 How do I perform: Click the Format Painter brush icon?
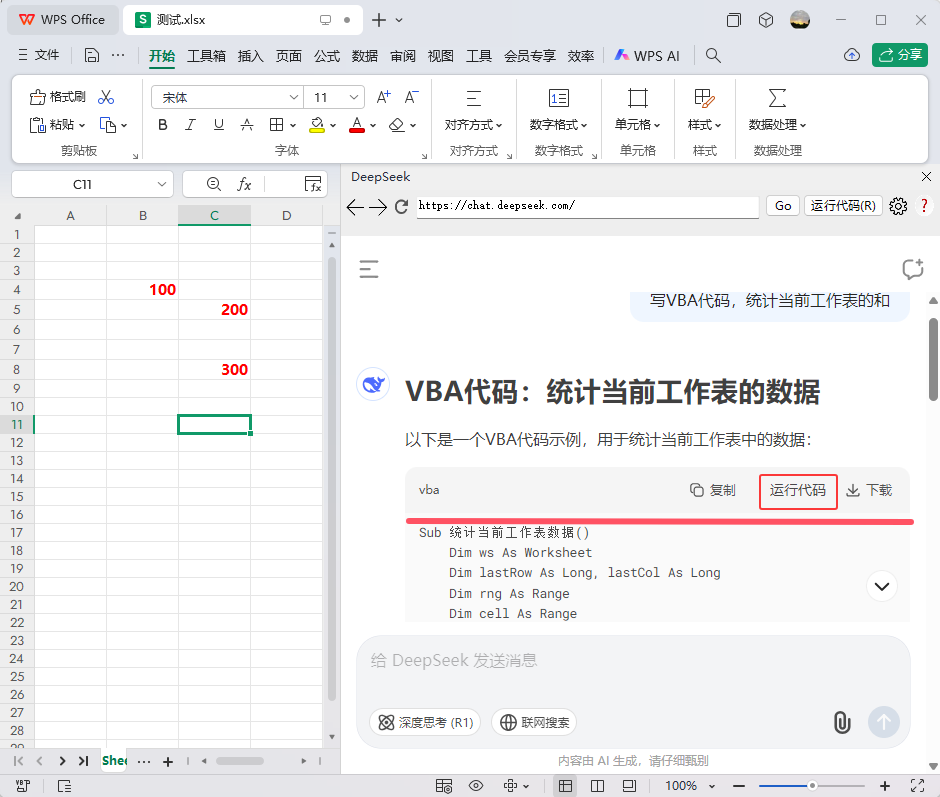[59, 97]
